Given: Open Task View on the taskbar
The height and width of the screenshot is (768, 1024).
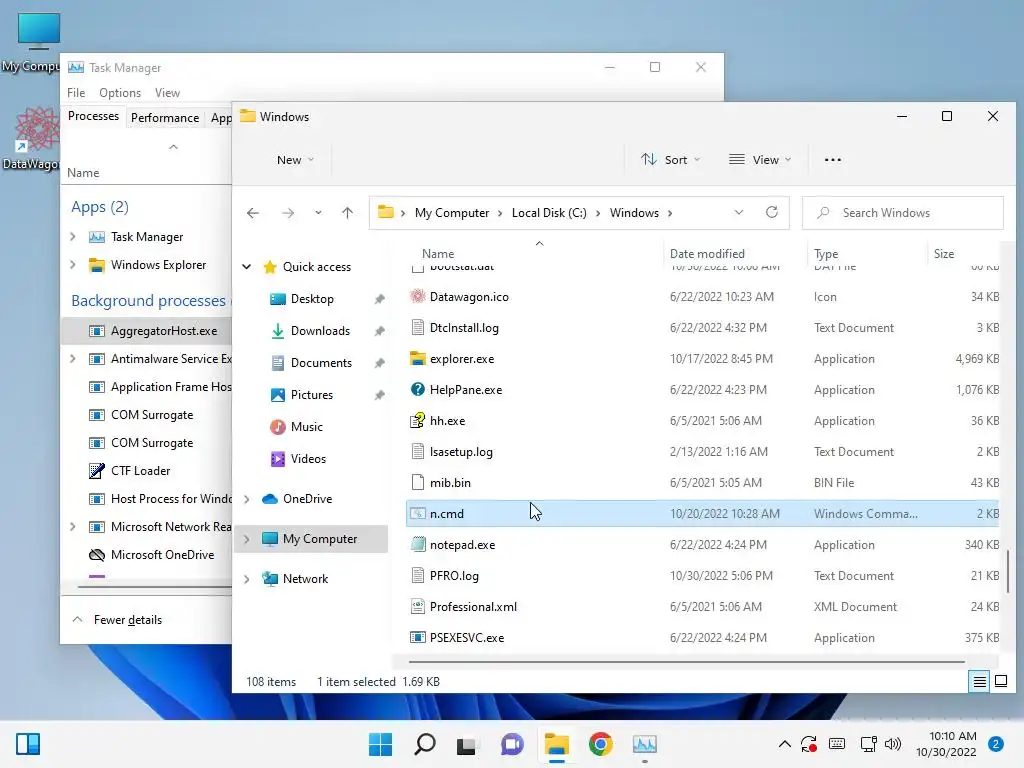Looking at the screenshot, I should [466, 744].
